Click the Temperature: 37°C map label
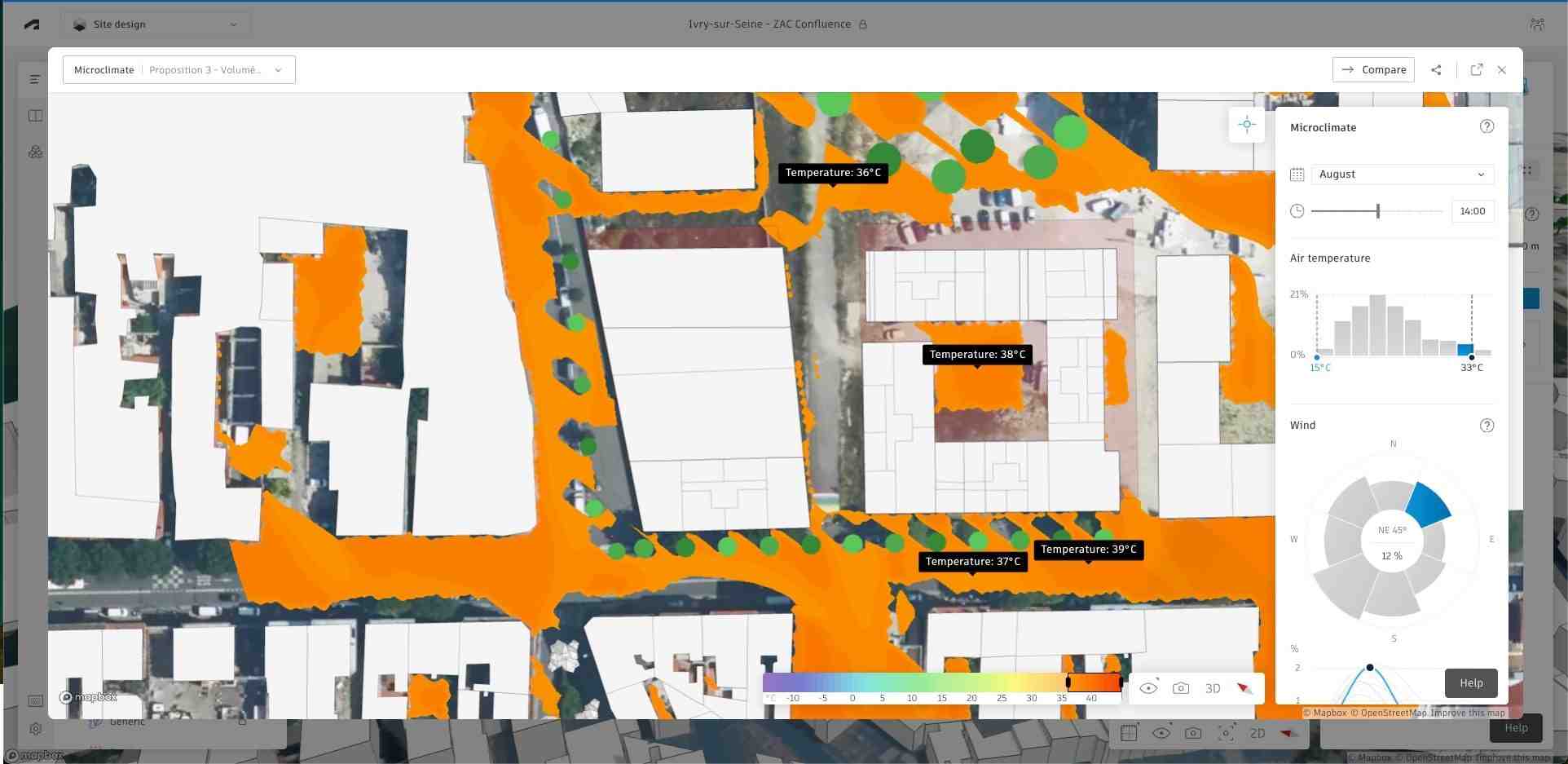The image size is (1568, 764). tap(973, 562)
